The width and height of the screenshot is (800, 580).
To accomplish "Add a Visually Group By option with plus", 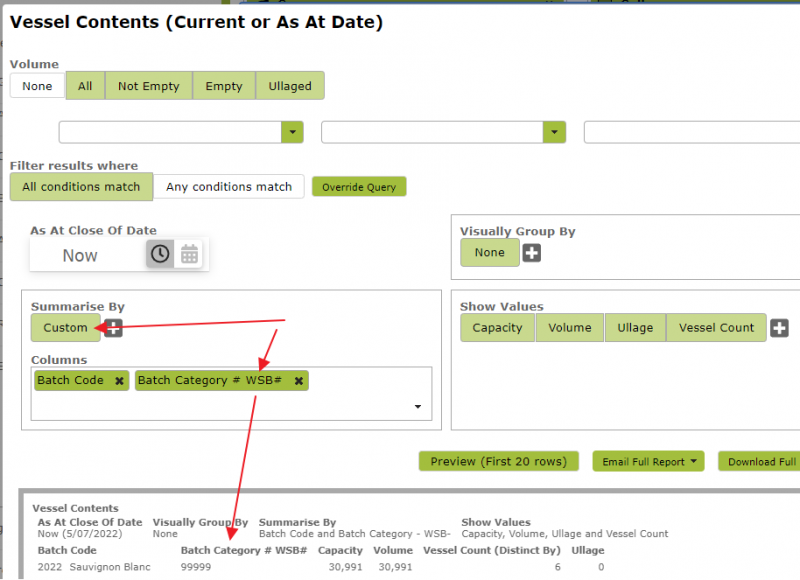I will [532, 253].
